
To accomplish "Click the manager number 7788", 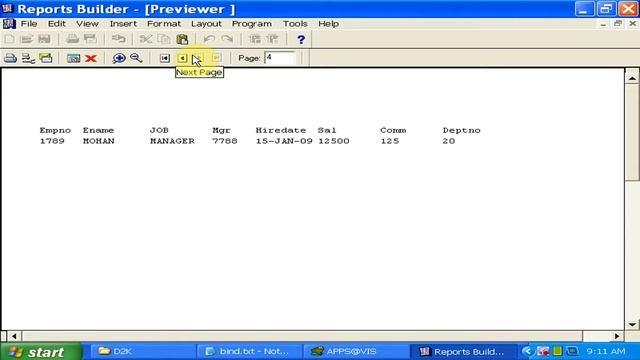I will pyautogui.click(x=224, y=141).
